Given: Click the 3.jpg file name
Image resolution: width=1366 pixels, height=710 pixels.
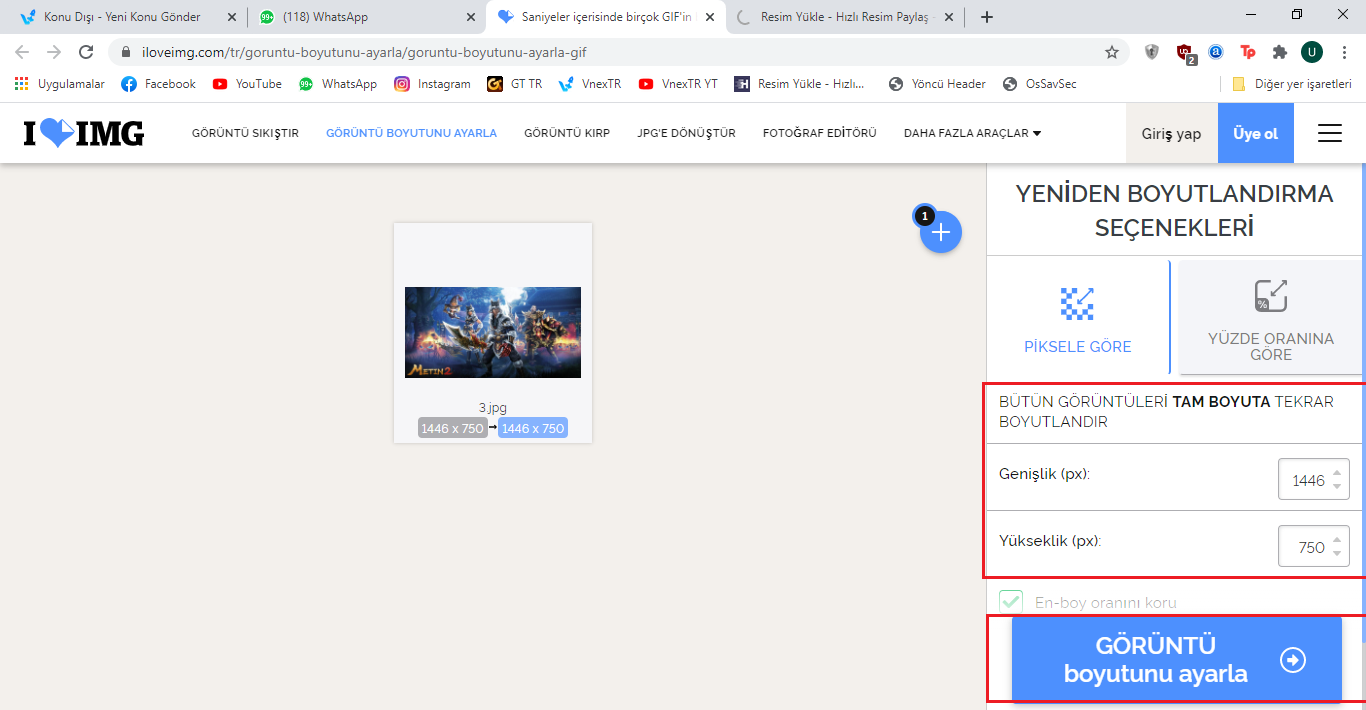Looking at the screenshot, I should click(x=493, y=408).
